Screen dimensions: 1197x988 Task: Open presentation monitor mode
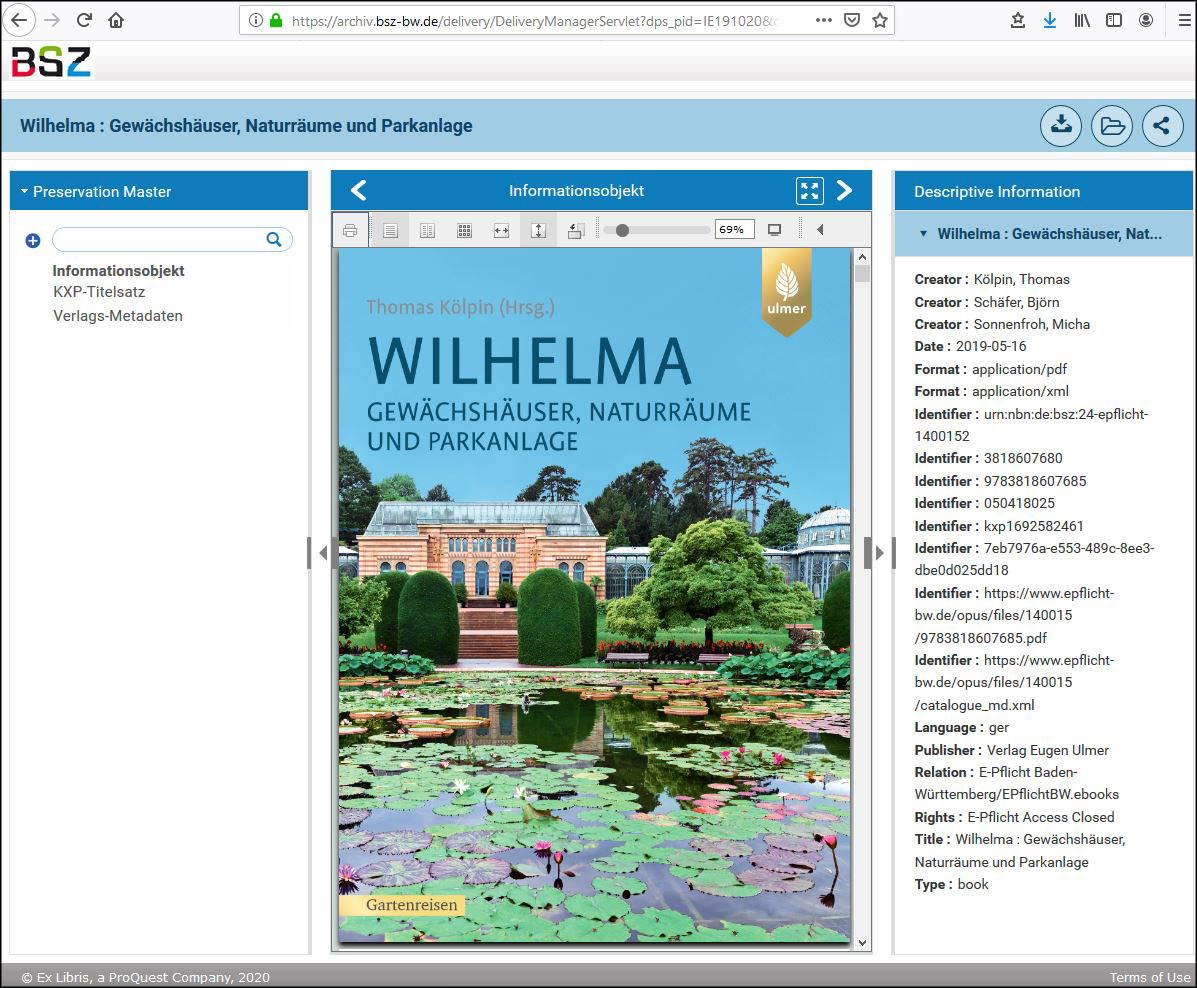(774, 230)
